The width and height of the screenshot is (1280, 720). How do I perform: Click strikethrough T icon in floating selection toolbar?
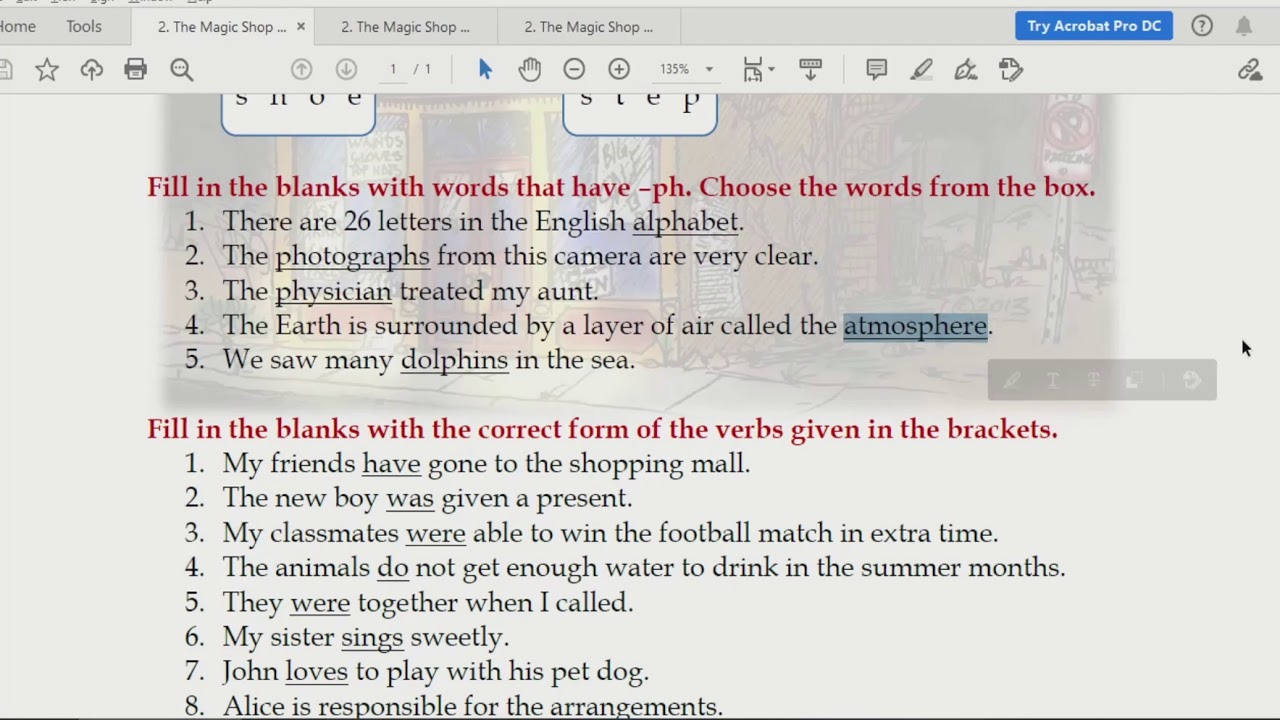coord(1093,380)
